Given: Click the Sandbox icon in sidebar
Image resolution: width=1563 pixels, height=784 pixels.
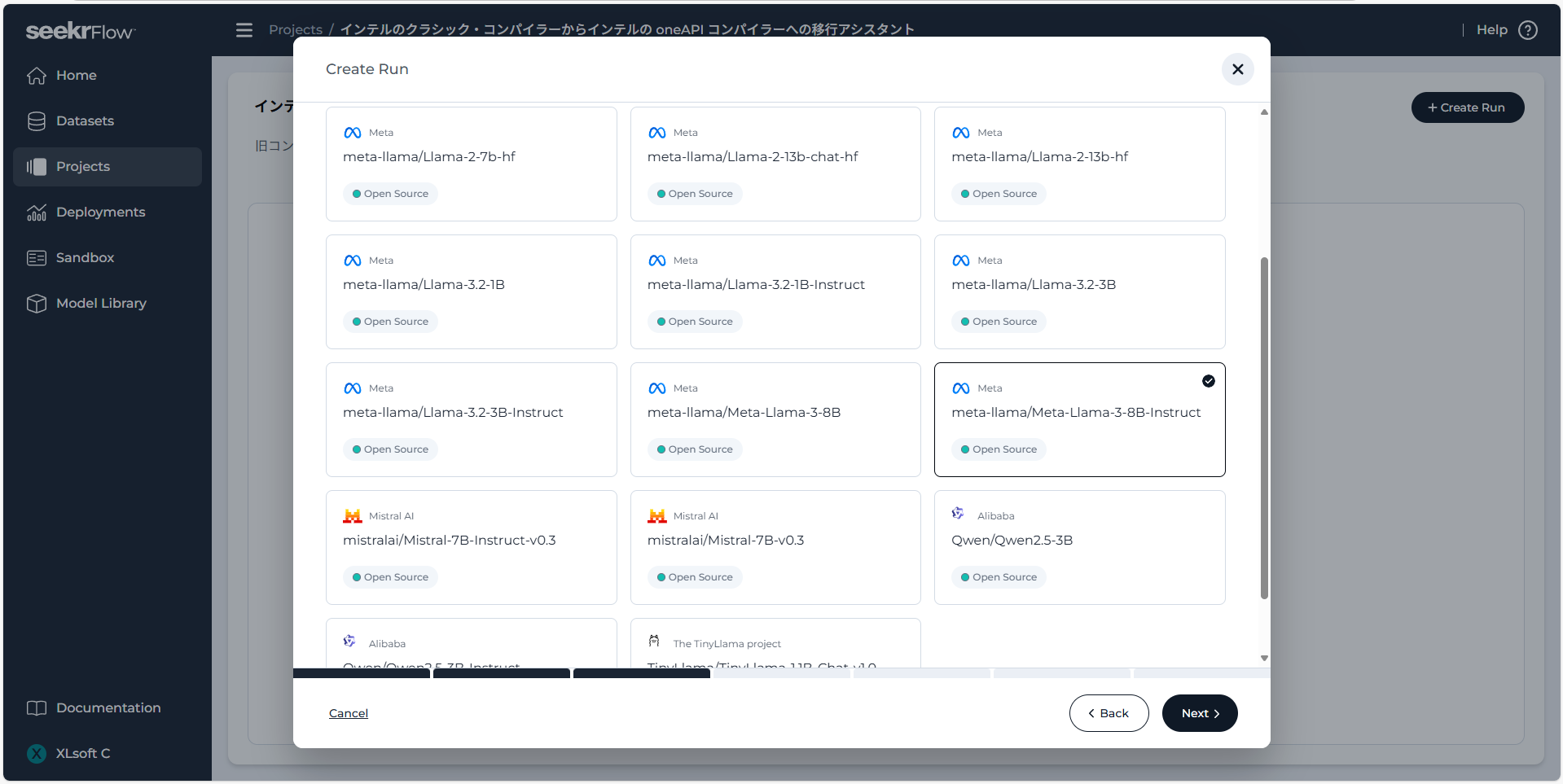Looking at the screenshot, I should (36, 258).
